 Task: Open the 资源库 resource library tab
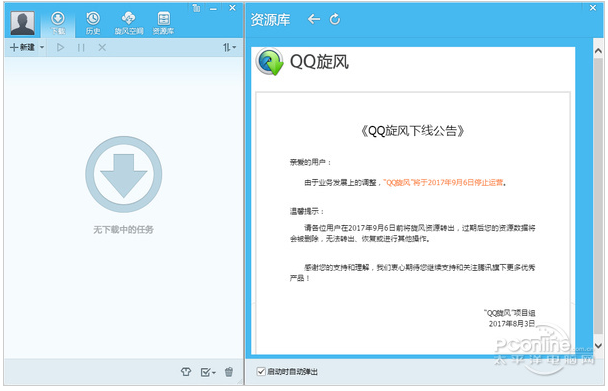[163, 24]
